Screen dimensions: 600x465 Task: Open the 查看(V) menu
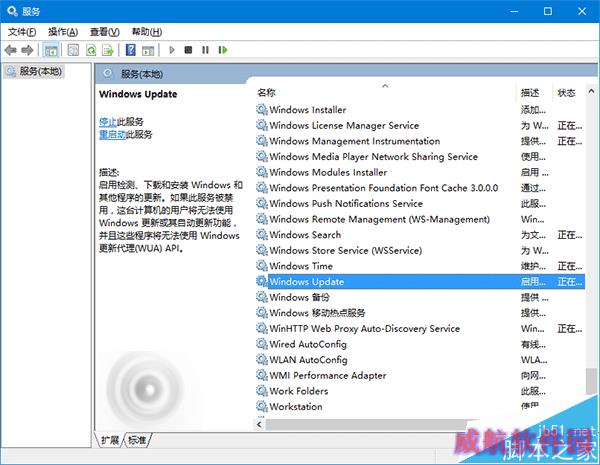[x=105, y=32]
